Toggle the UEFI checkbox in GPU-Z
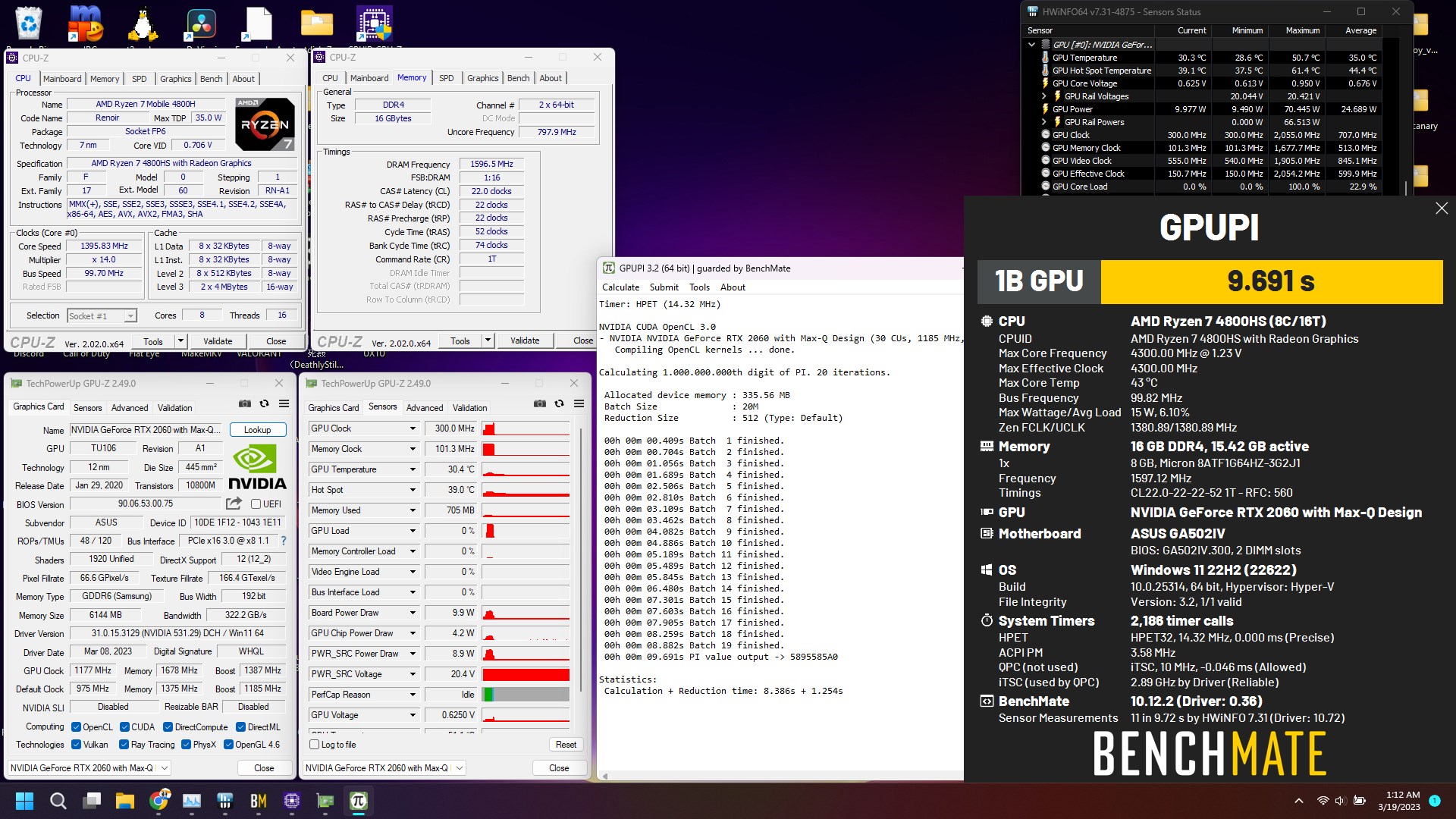 256,504
